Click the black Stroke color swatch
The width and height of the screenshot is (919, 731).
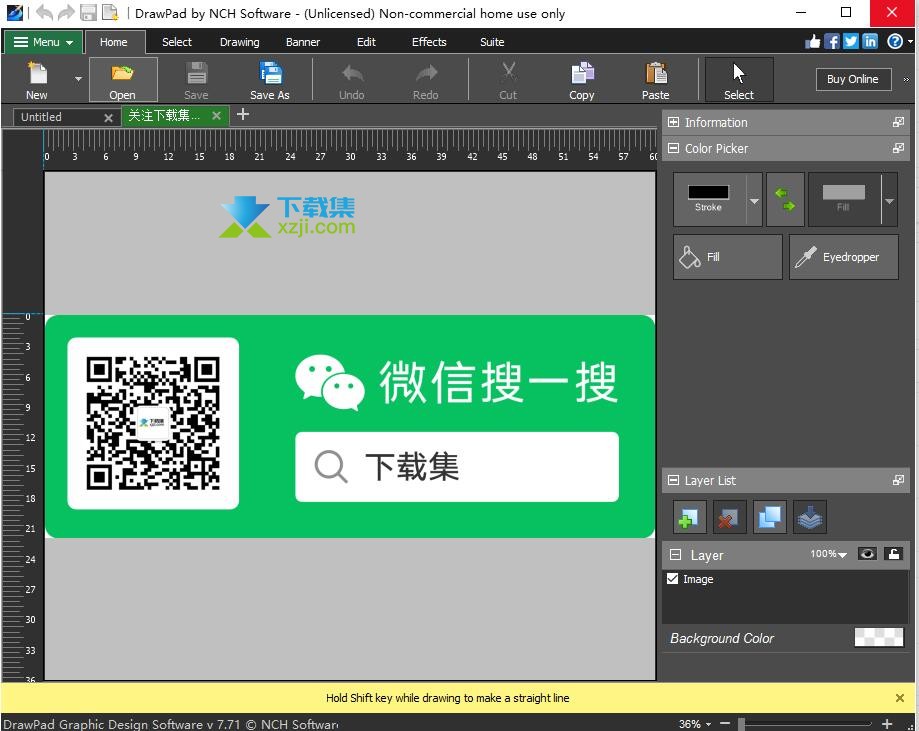click(709, 192)
